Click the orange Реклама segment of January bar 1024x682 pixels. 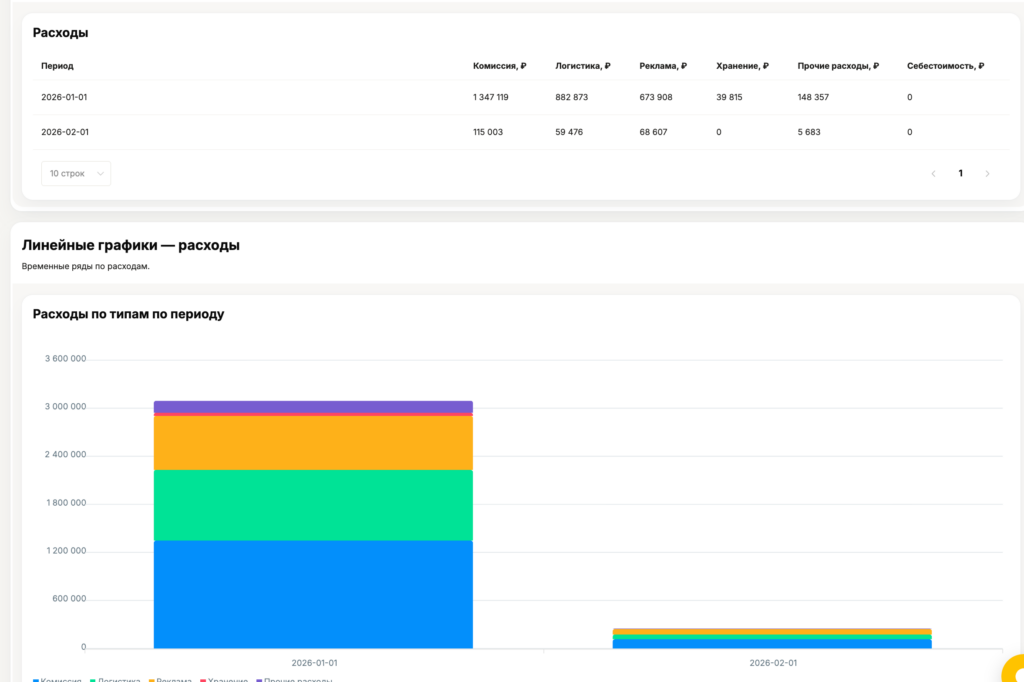[x=313, y=443]
